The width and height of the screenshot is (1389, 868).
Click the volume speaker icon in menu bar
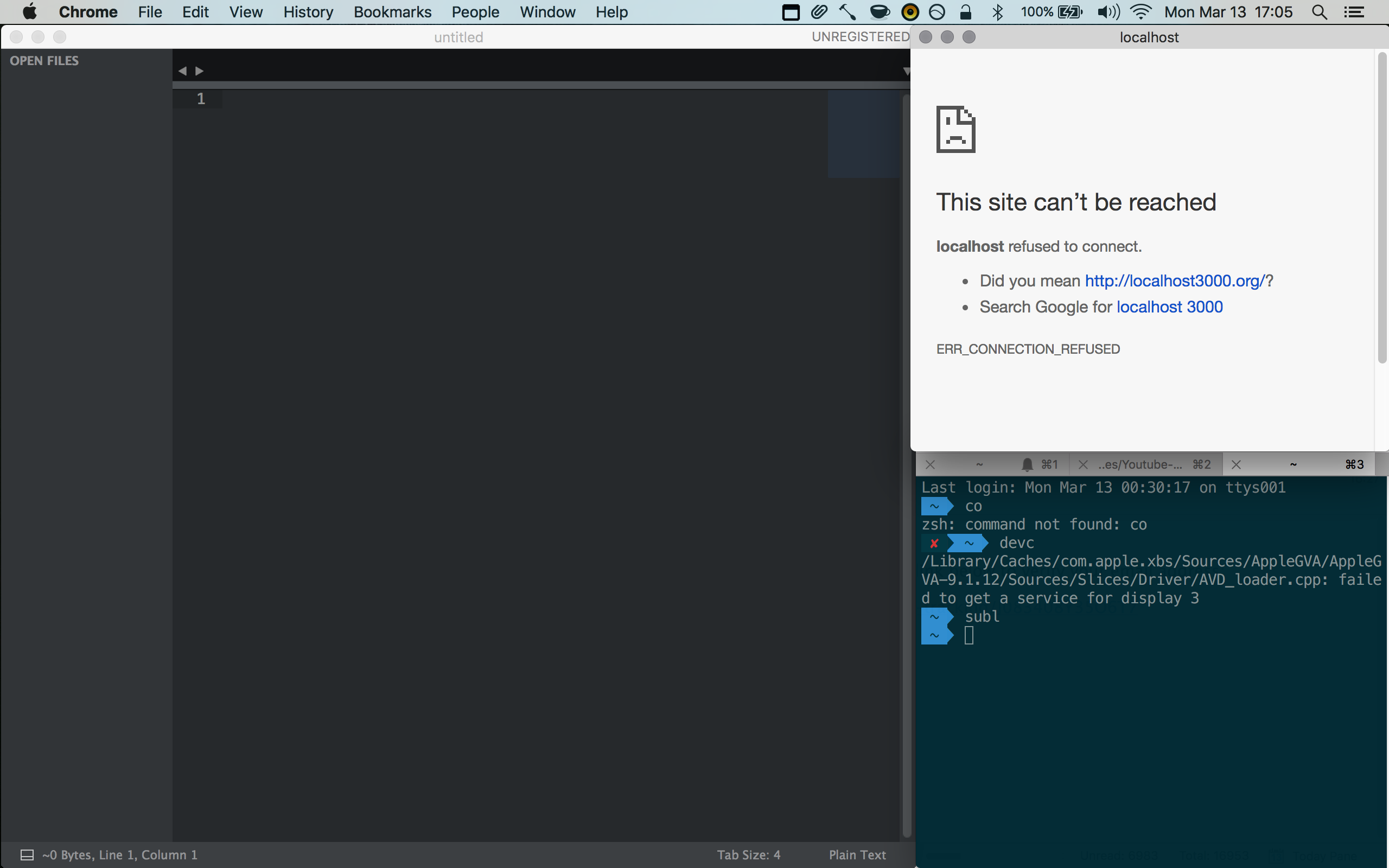(1108, 12)
